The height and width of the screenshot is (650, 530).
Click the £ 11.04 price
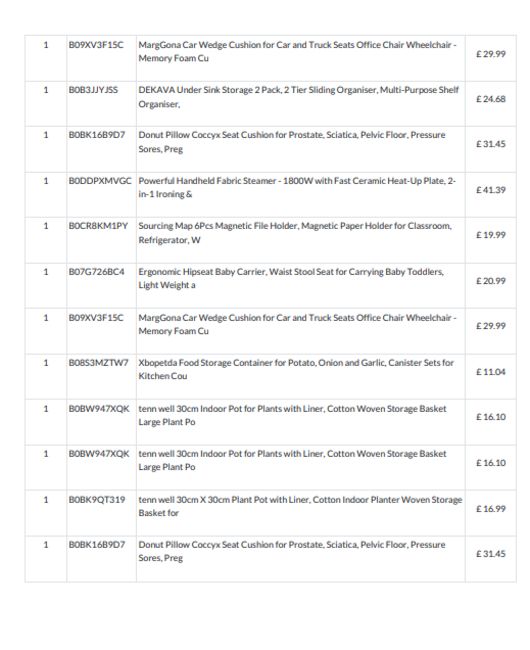(491, 372)
